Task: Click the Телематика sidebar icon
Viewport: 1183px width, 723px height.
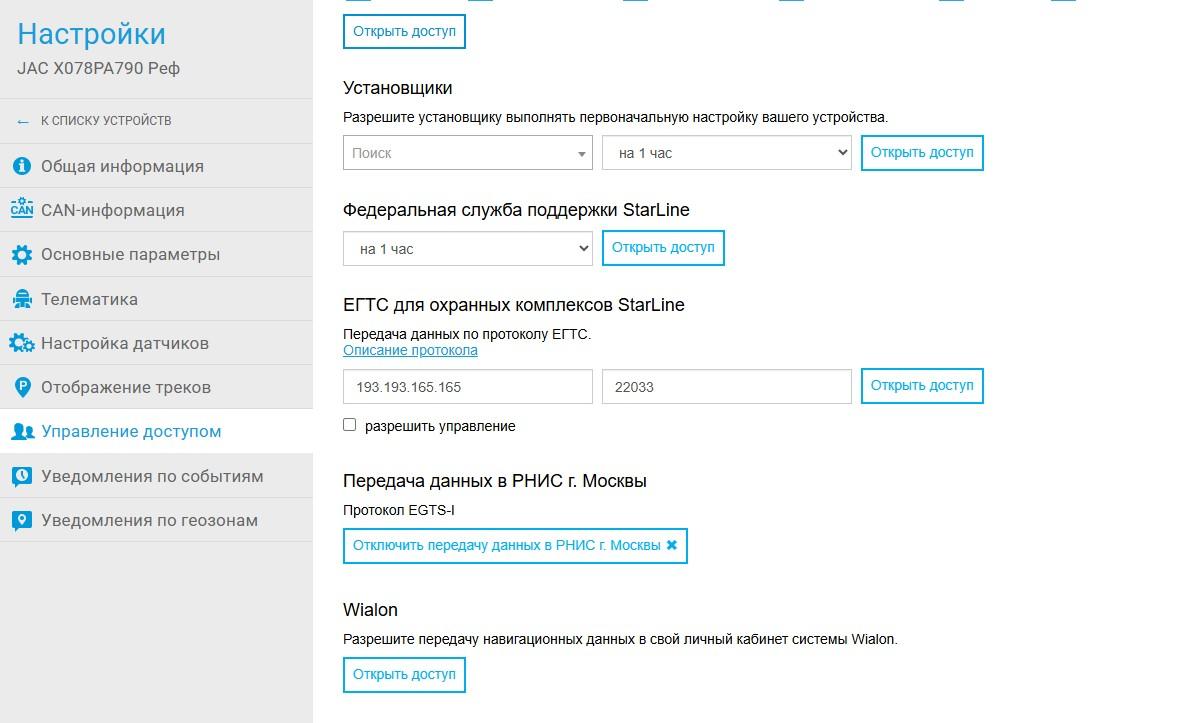Action: click(22, 299)
